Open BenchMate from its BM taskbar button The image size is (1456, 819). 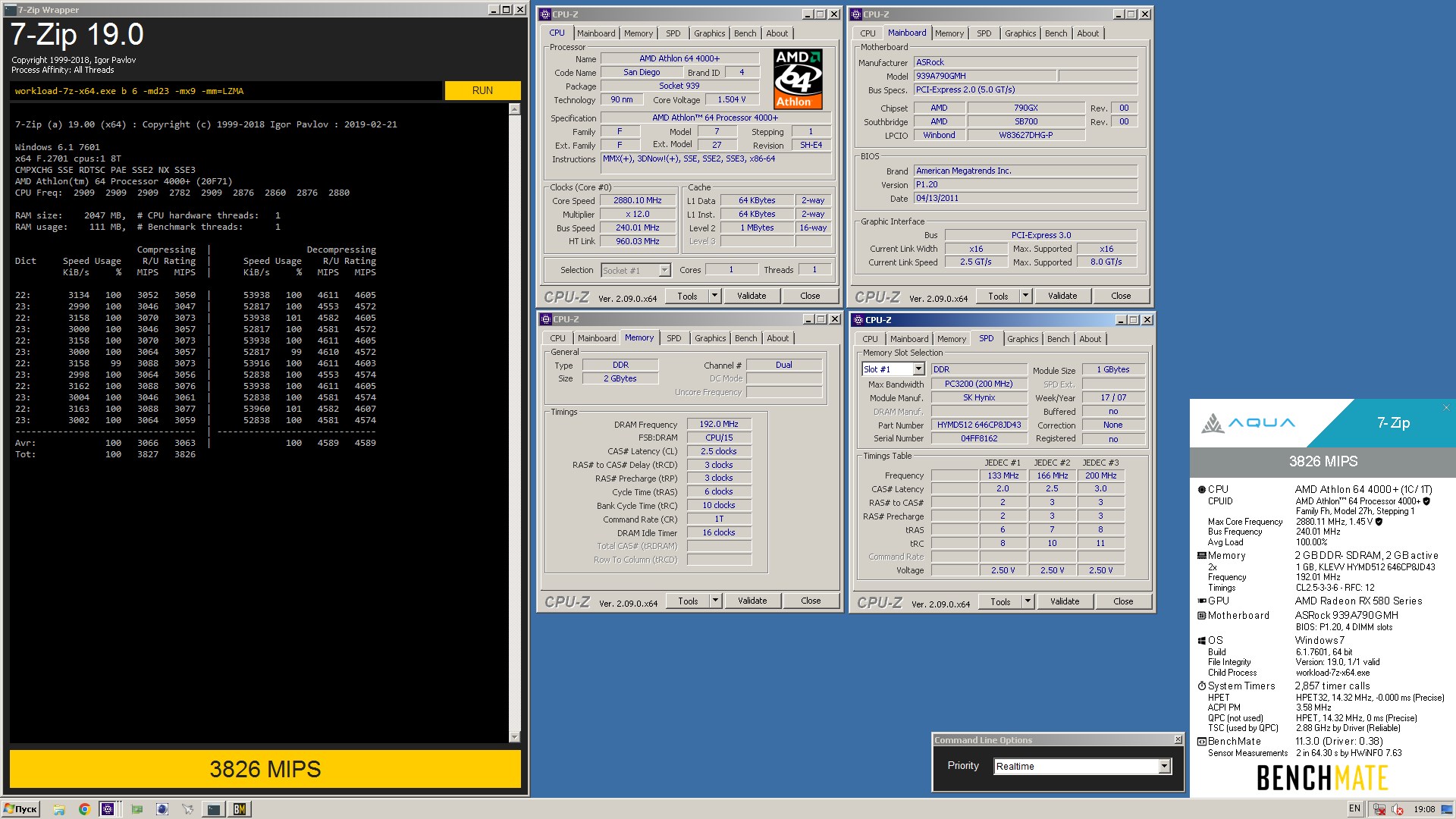coord(240,809)
